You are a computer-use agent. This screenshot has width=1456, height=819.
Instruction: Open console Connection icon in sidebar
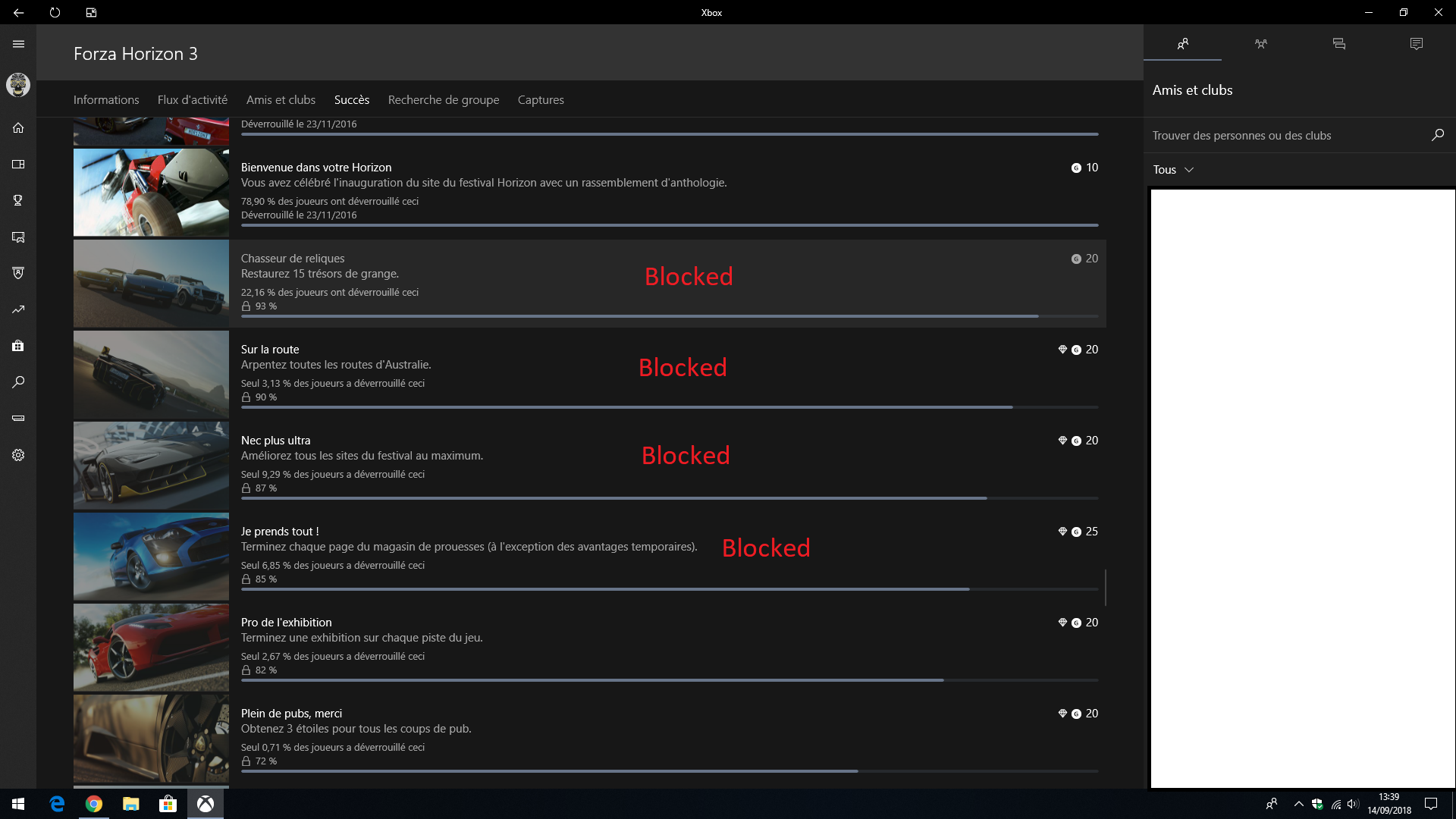(x=18, y=419)
